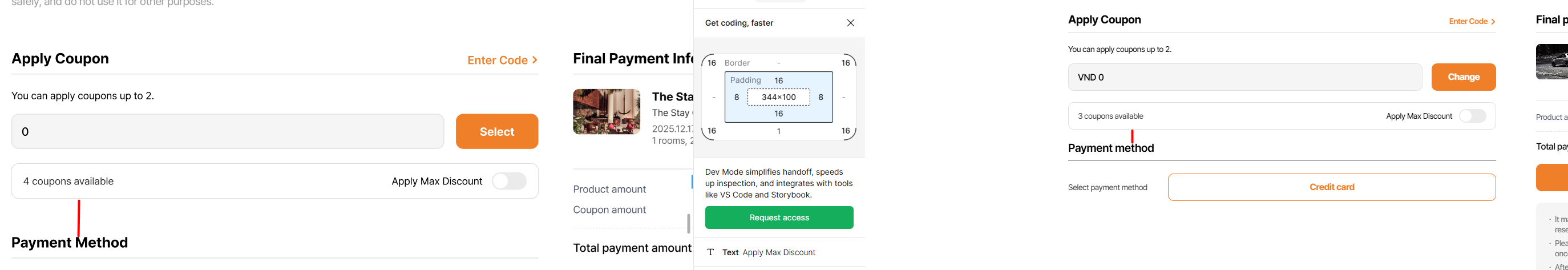
Task: Choose the Credit card payment method
Action: click(x=1331, y=187)
